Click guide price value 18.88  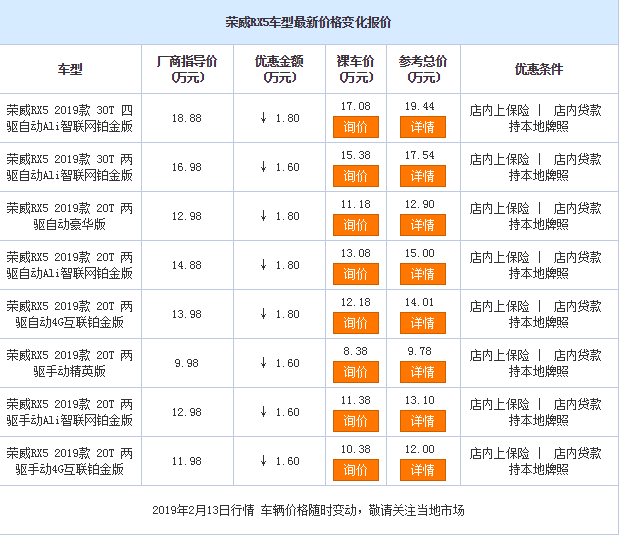point(187,118)
